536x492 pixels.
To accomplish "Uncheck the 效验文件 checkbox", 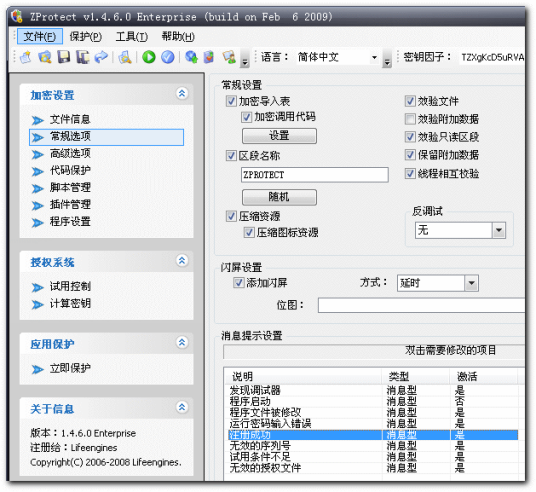I will [x=410, y=101].
